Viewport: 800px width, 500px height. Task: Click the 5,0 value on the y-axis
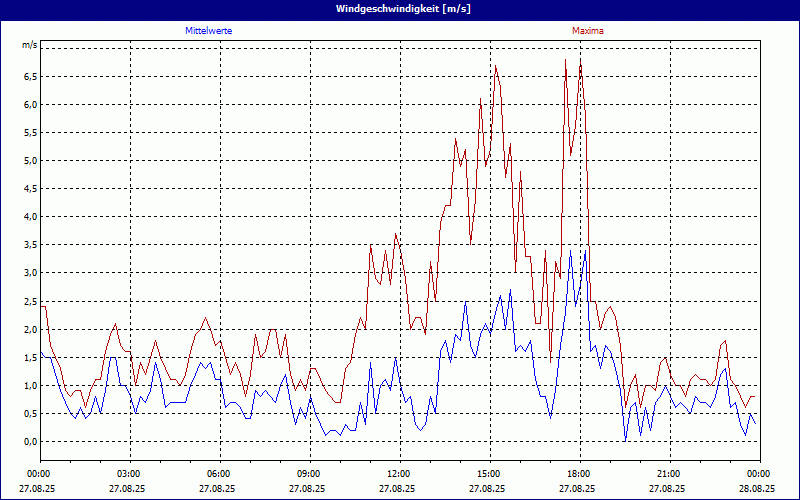click(30, 160)
